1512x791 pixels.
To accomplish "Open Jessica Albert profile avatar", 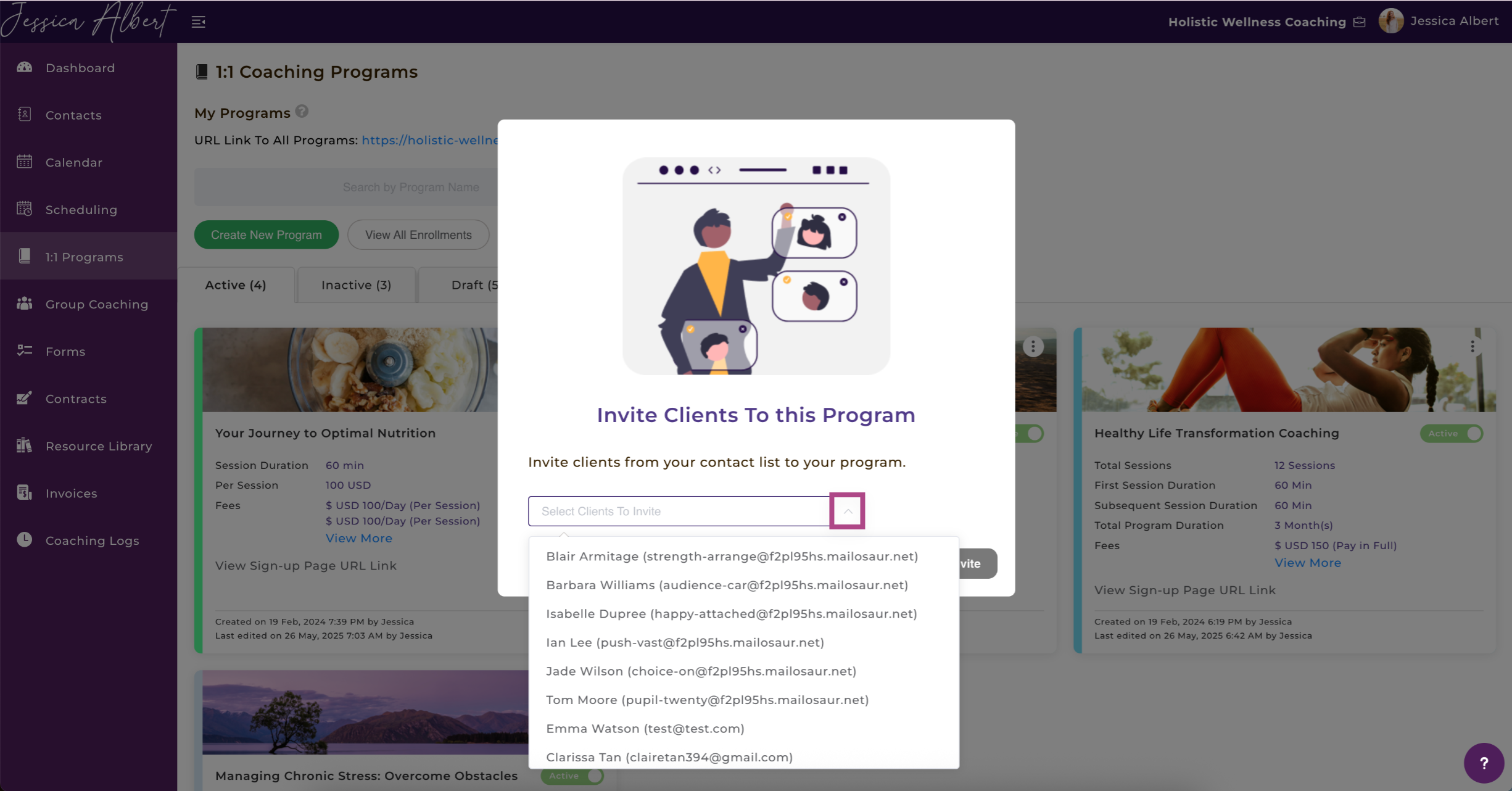I will coord(1391,21).
